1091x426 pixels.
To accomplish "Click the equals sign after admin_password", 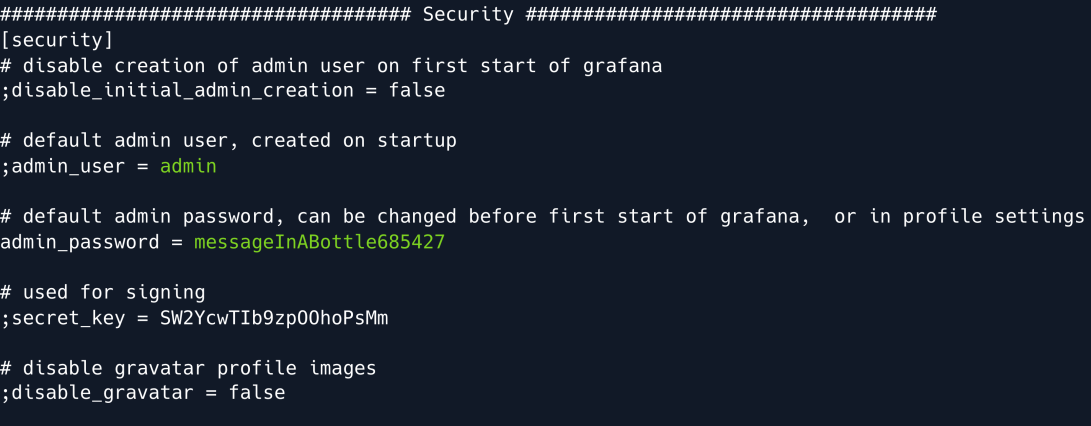I will (x=177, y=243).
